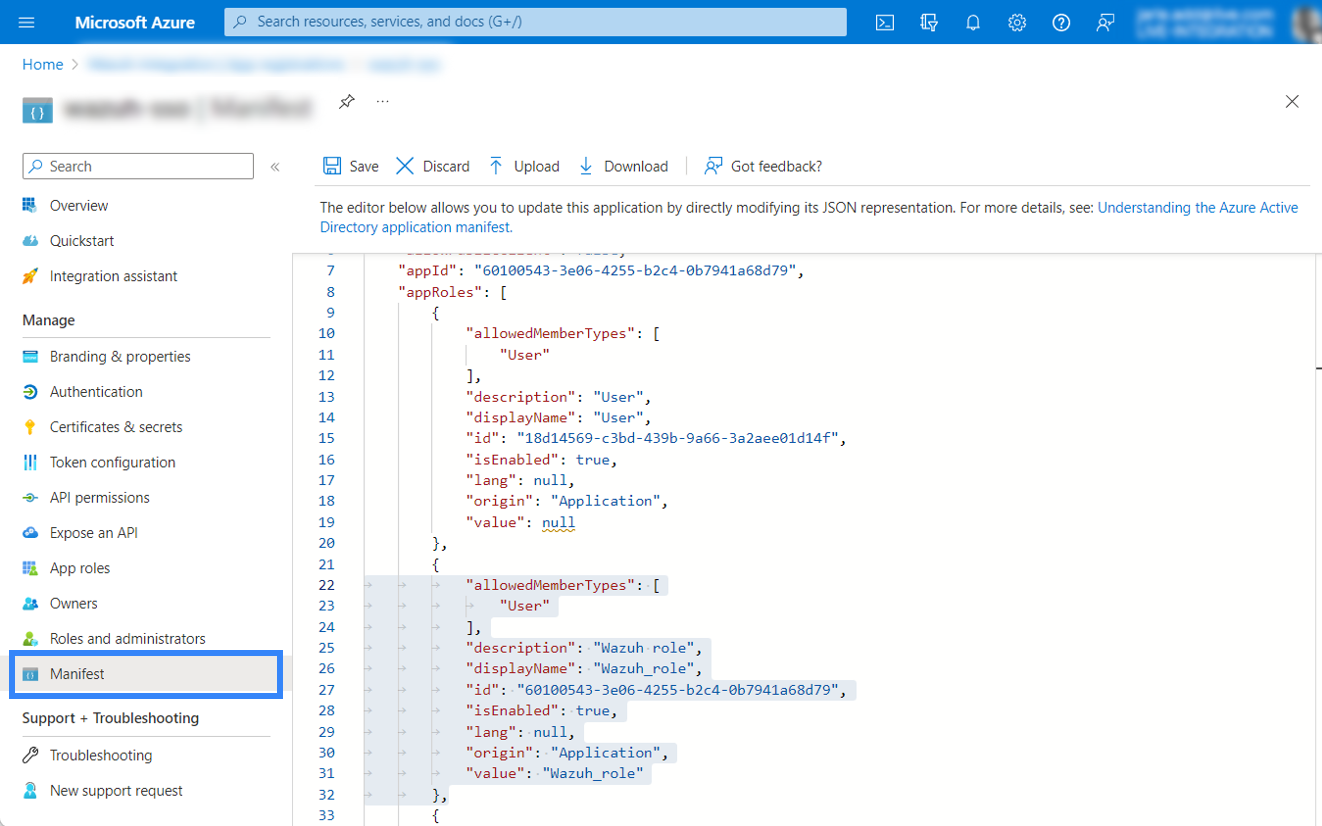Open Authentication settings

96,392
